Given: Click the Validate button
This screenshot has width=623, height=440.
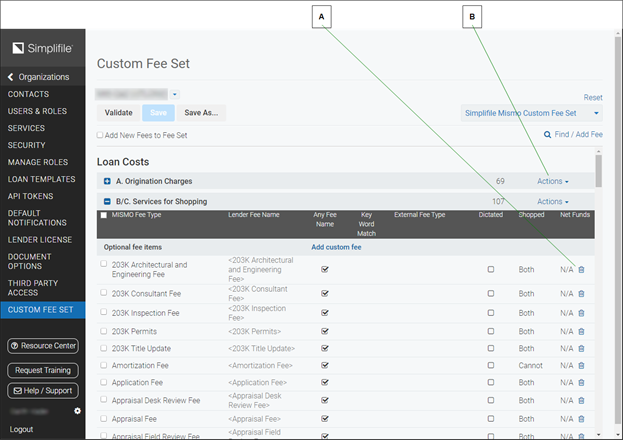Looking at the screenshot, I should (x=118, y=113).
